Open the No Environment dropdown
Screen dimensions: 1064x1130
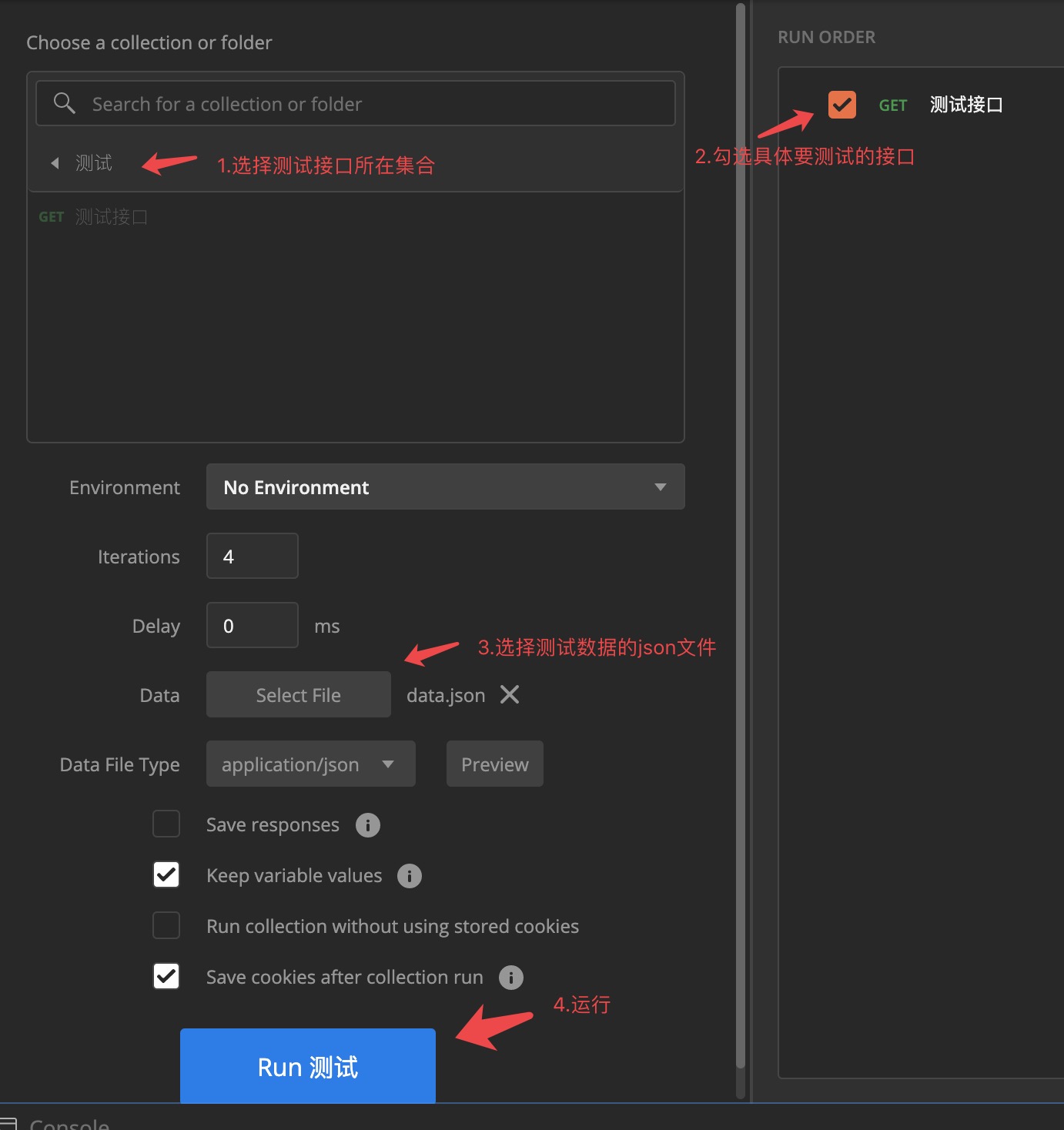point(445,486)
